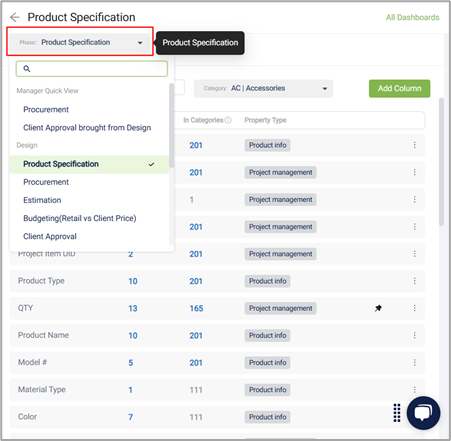Choose Estimation from the phase list
Image resolution: width=451 pixels, height=441 pixels.
[x=42, y=200]
